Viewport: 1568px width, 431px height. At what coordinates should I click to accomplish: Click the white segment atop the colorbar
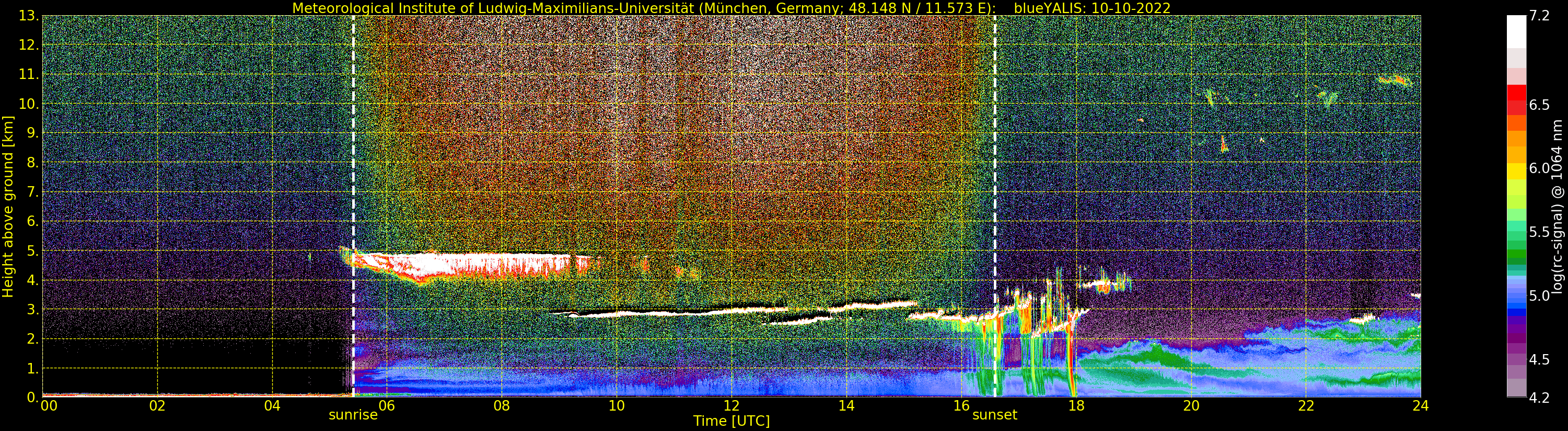point(1516,32)
